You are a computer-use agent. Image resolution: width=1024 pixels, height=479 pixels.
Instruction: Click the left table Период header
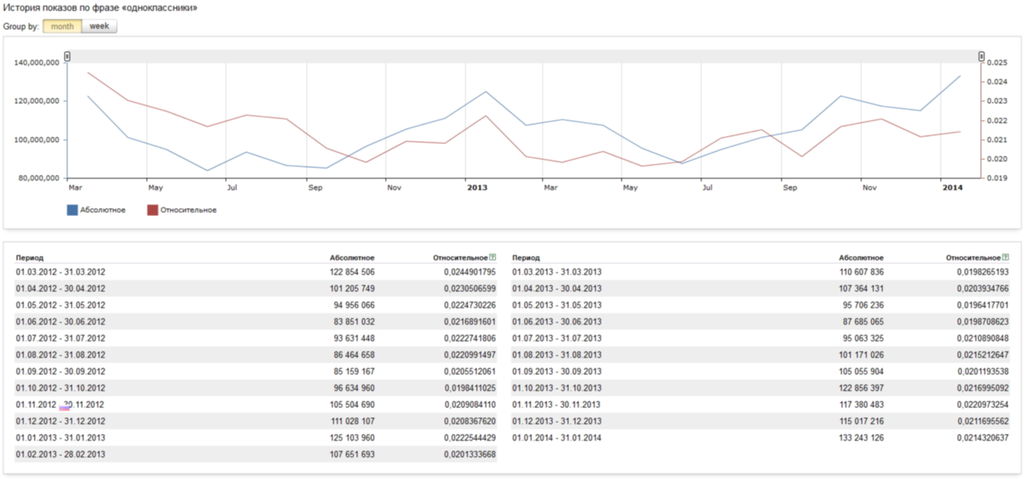coord(30,258)
